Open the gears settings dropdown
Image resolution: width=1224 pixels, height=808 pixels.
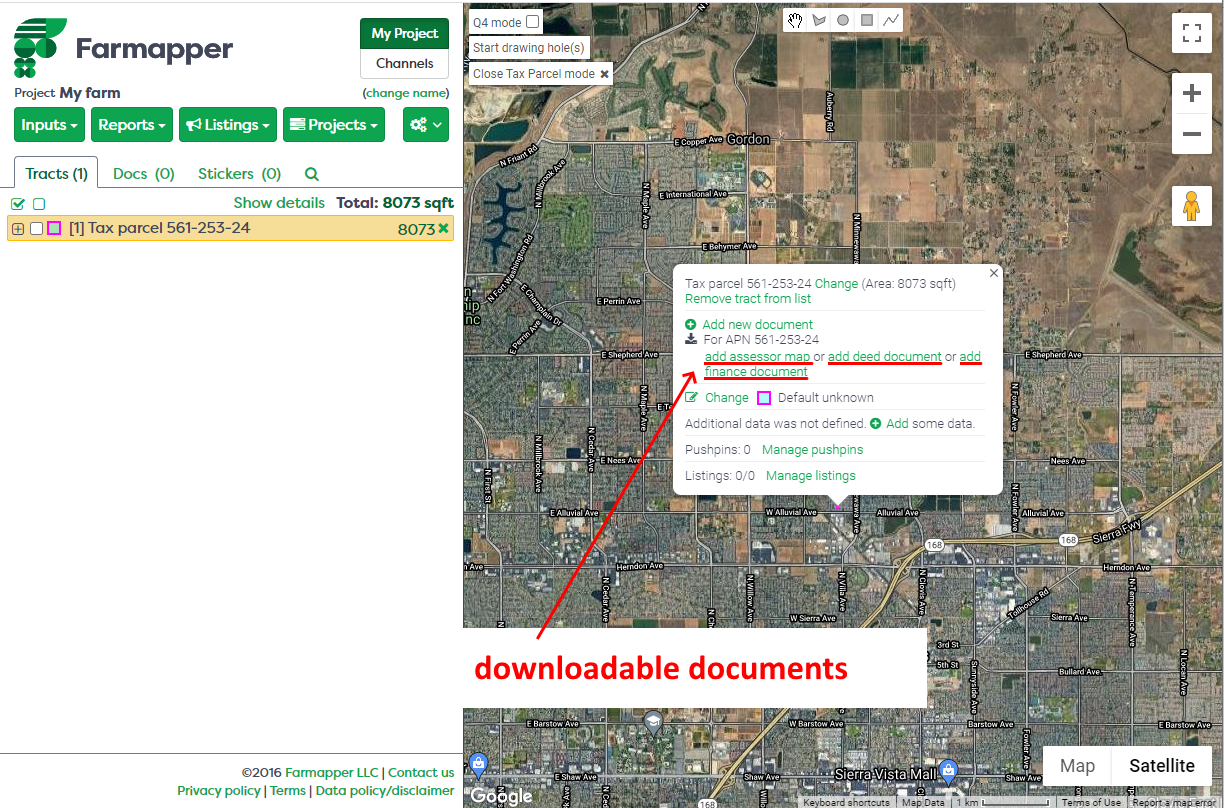[426, 125]
